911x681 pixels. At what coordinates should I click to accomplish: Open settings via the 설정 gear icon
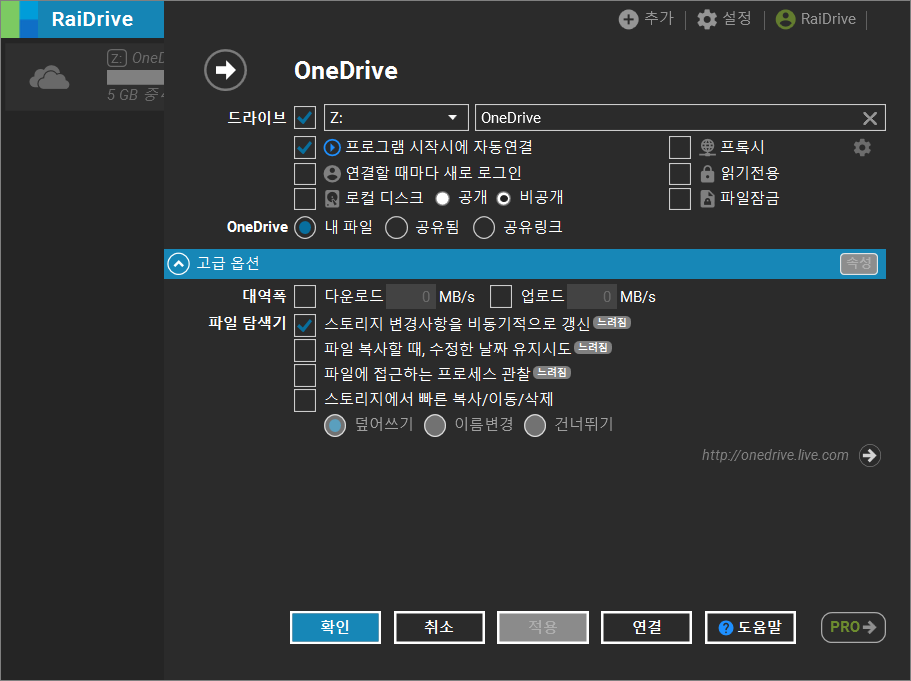(x=706, y=19)
